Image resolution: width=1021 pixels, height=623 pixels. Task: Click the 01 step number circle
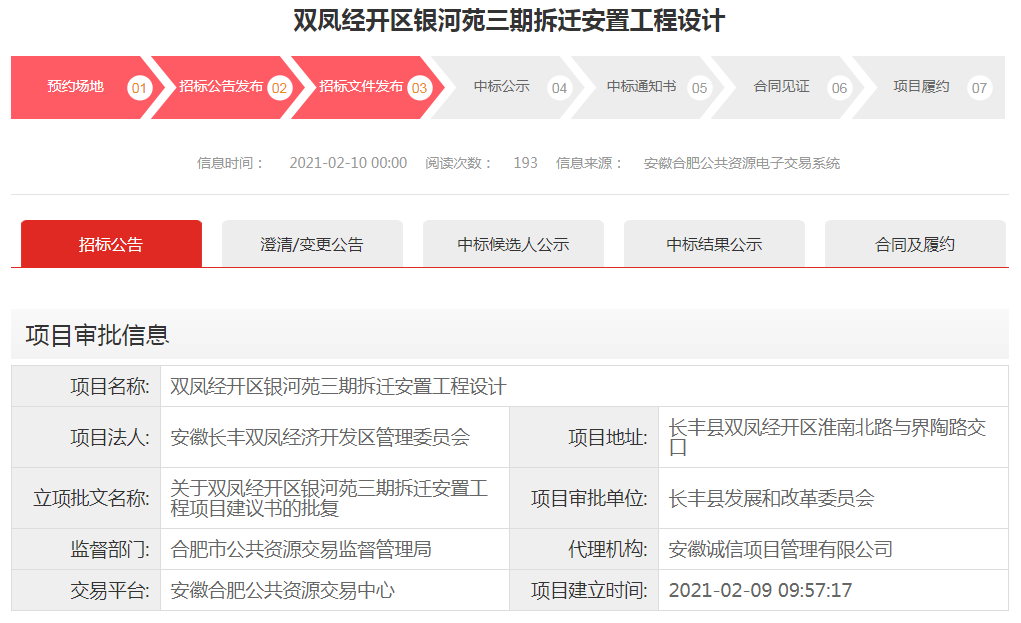click(139, 88)
